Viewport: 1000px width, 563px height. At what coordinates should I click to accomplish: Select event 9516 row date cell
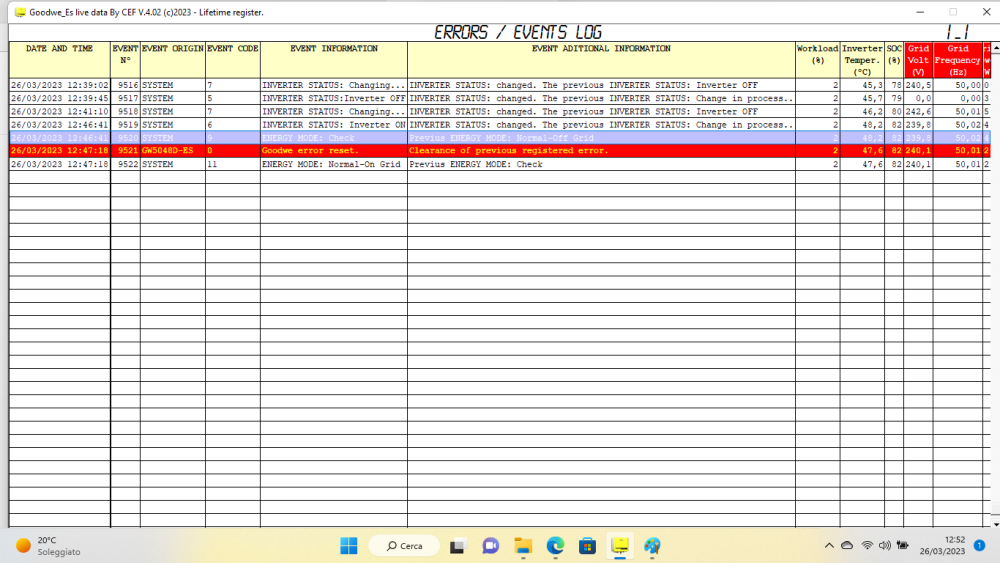59,85
